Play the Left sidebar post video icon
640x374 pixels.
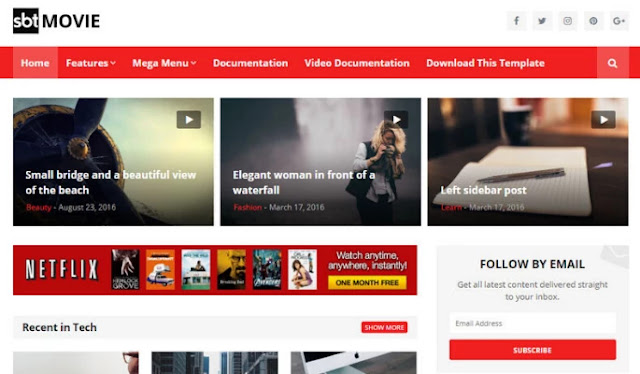pyautogui.click(x=603, y=120)
